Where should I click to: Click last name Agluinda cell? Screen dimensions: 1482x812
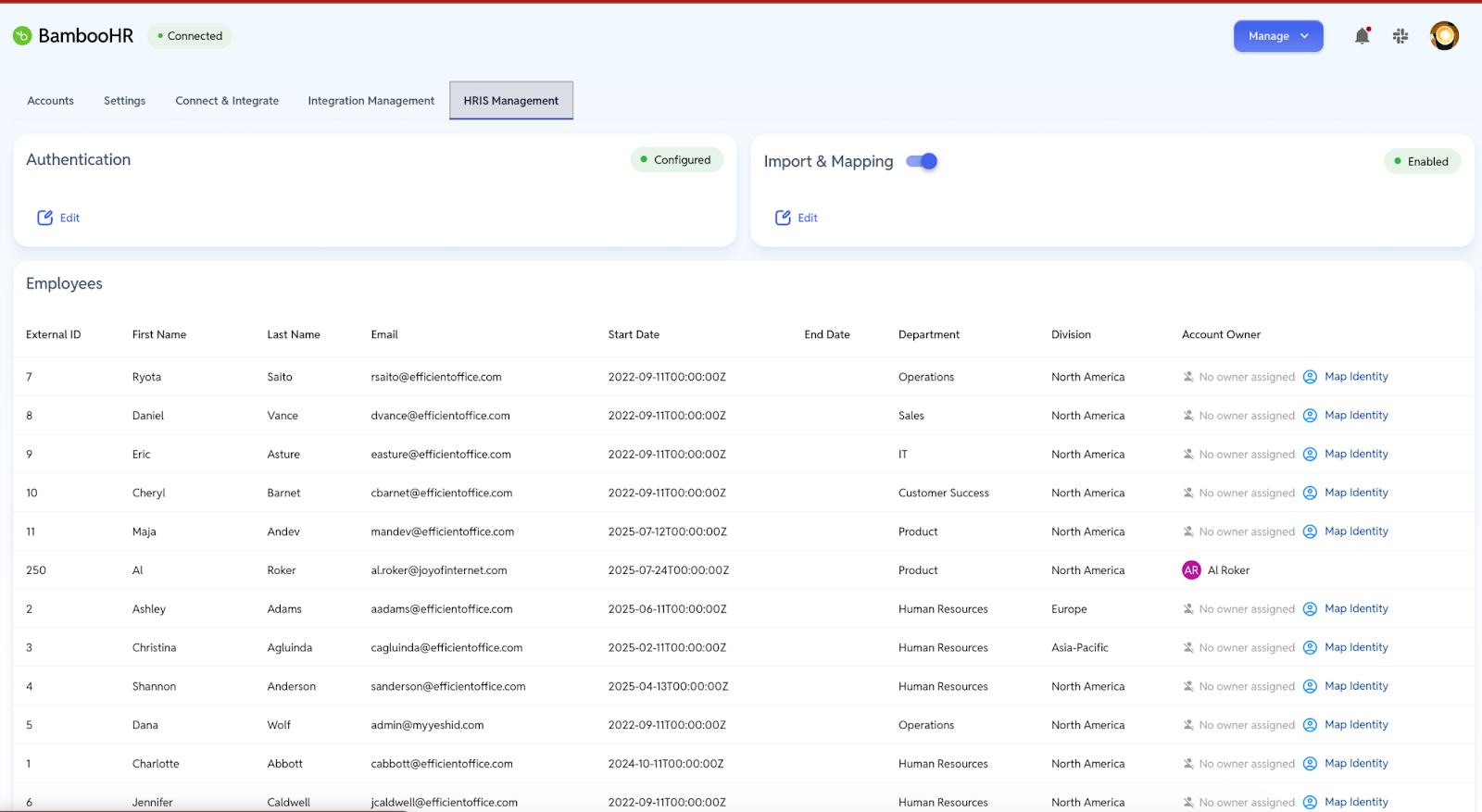[290, 648]
